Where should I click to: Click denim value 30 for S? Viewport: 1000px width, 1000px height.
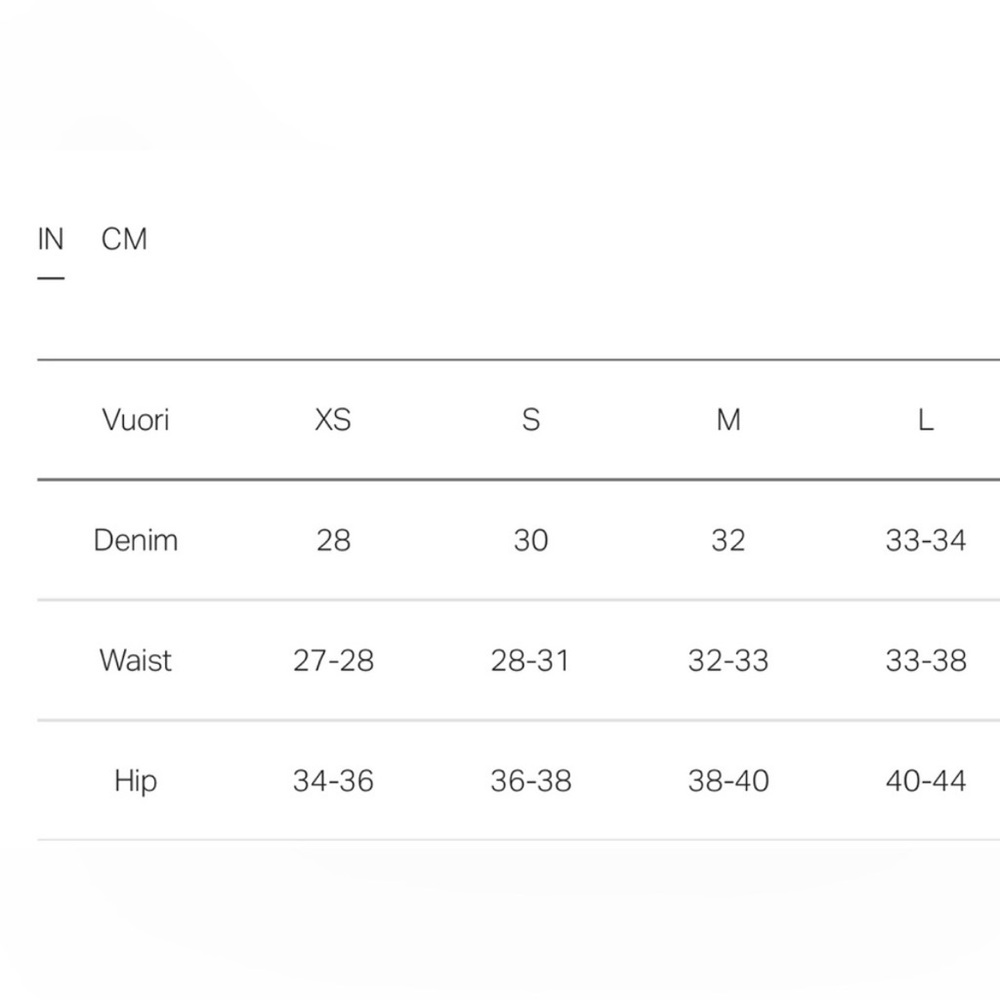(x=531, y=541)
